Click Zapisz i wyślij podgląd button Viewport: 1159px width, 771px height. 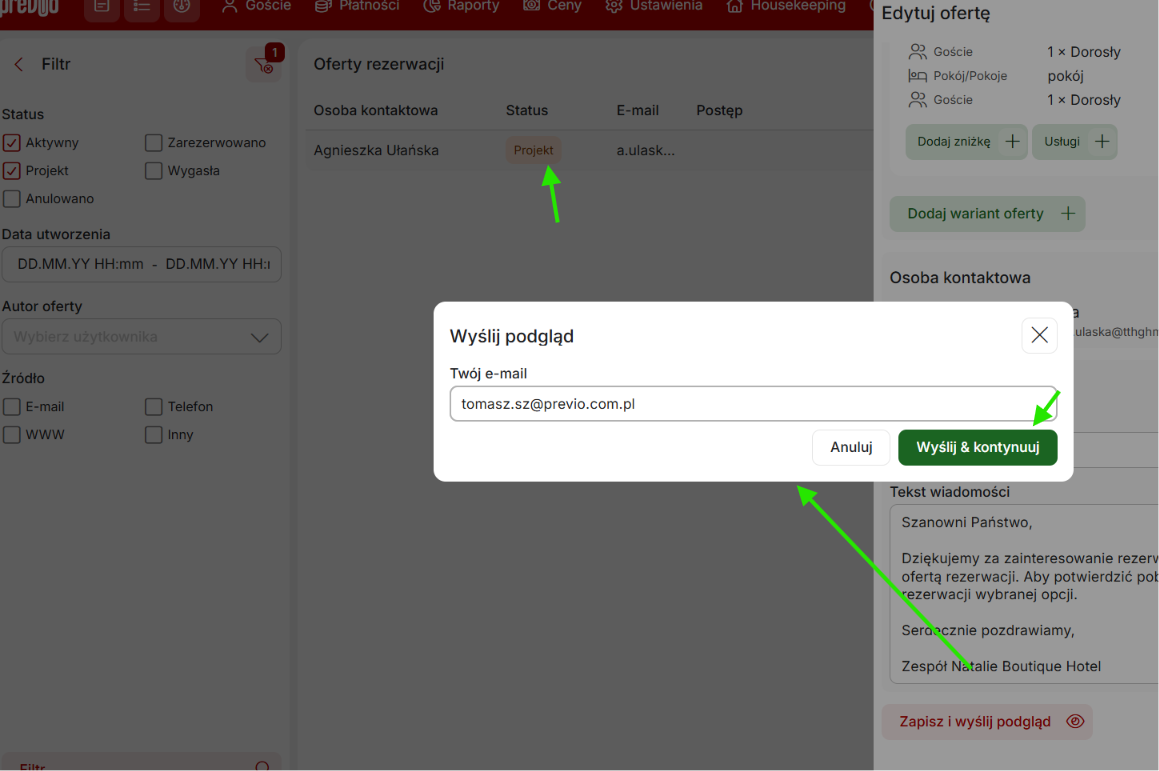tap(987, 721)
